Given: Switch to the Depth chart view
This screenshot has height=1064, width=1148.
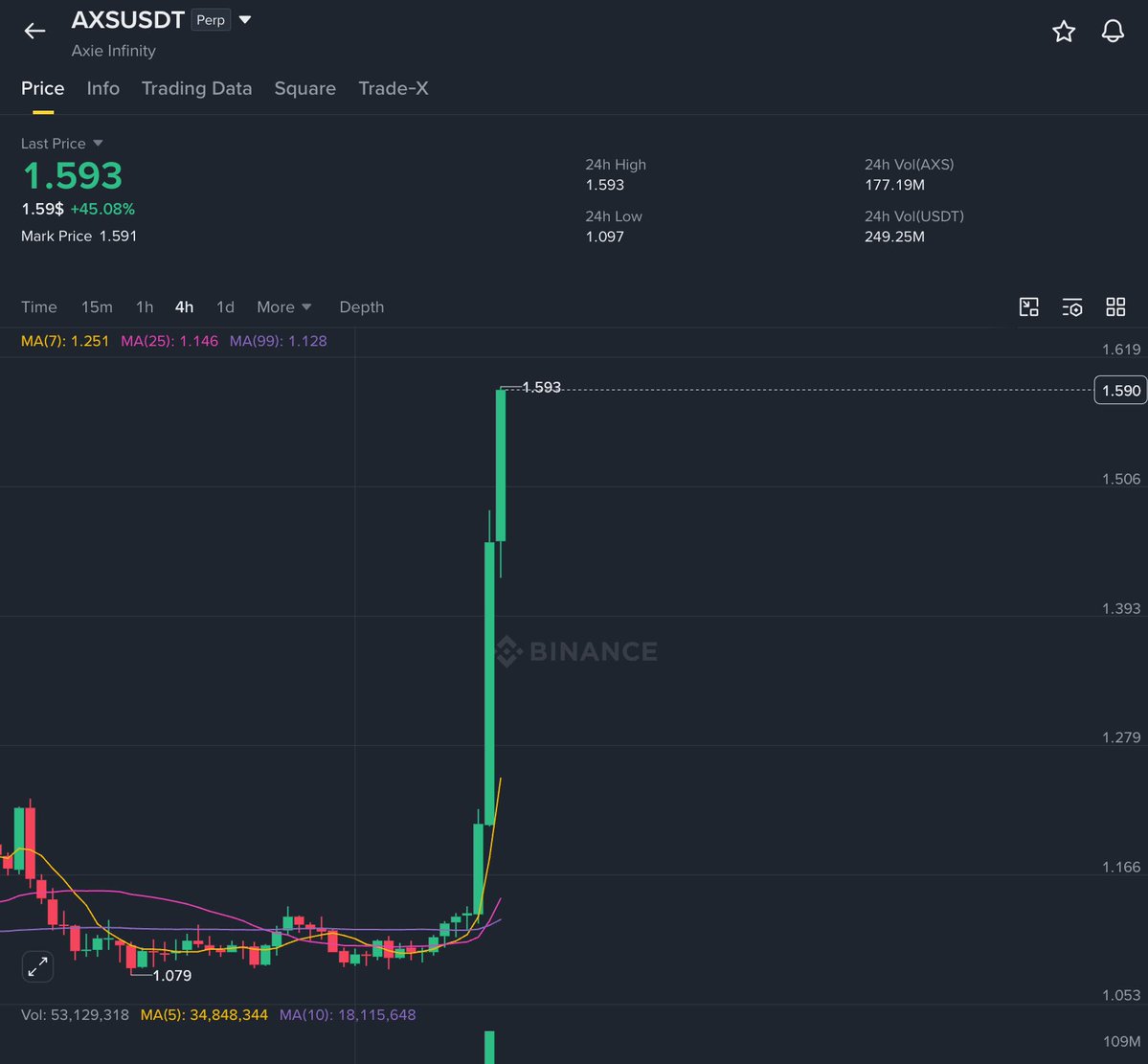Looking at the screenshot, I should 362,306.
